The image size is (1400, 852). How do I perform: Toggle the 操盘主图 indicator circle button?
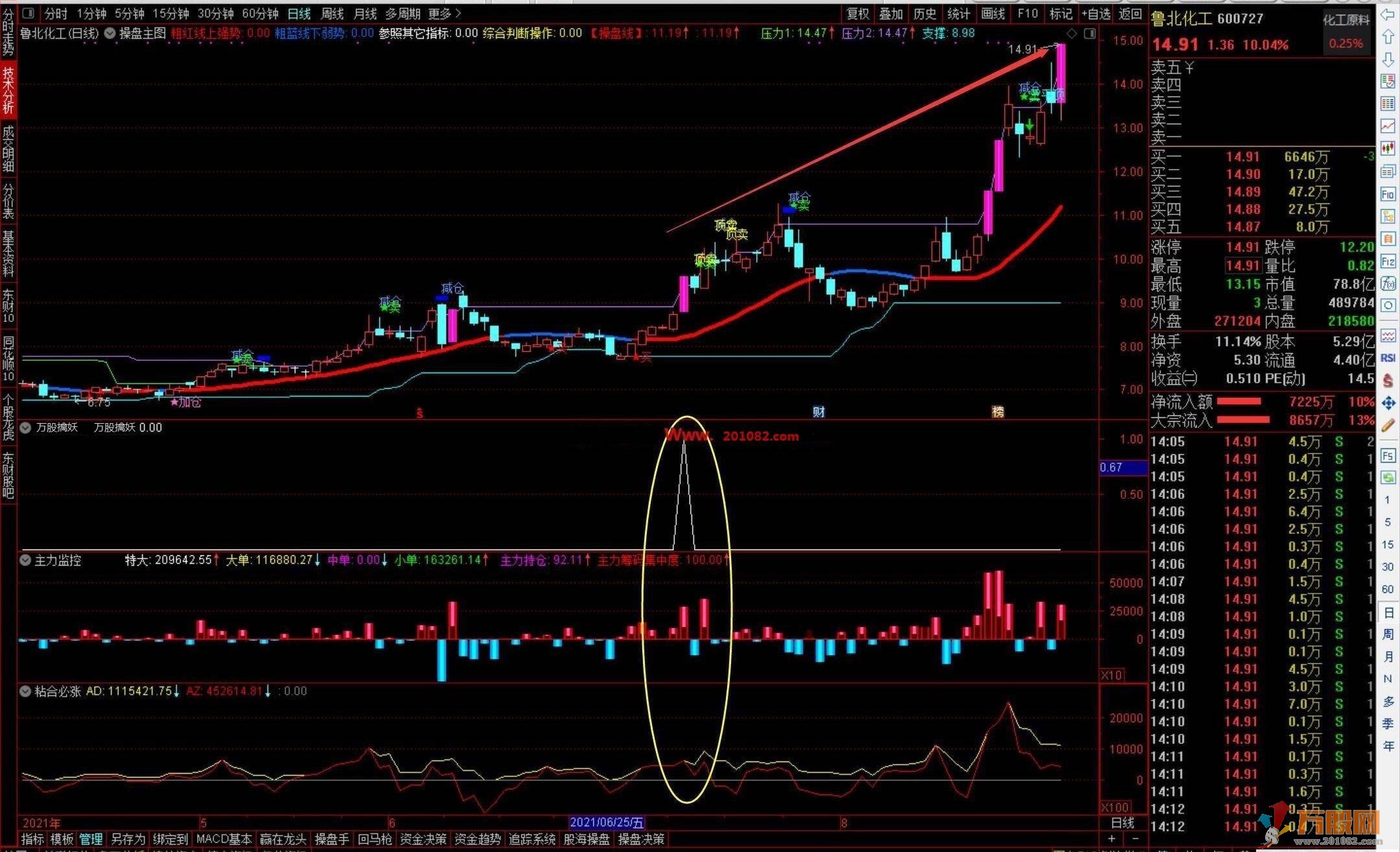click(110, 33)
